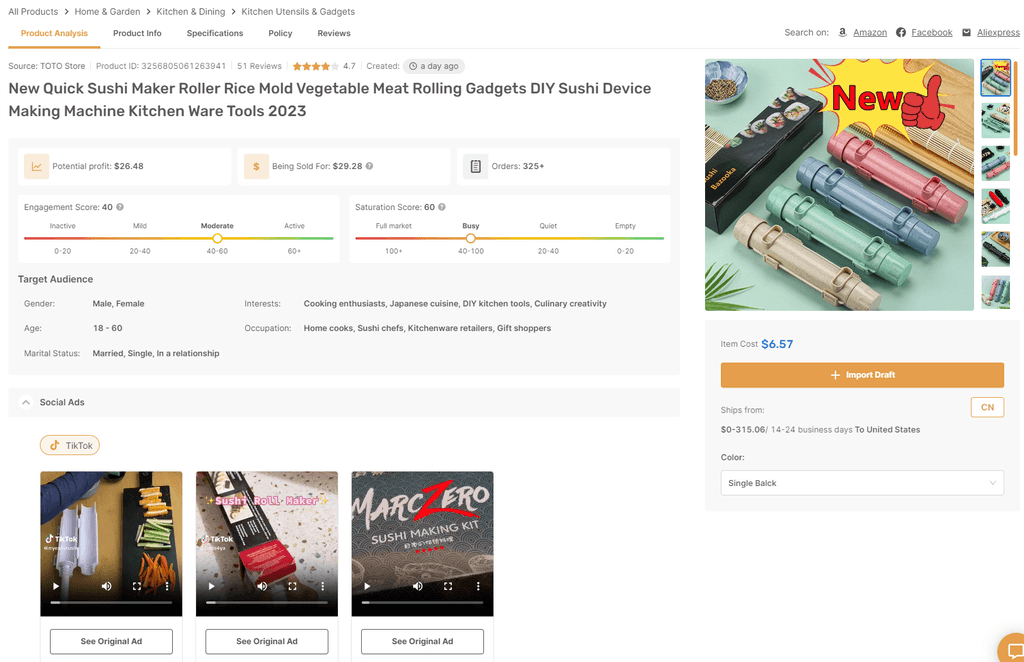
Task: Select the third product thumbnail
Action: pyautogui.click(x=995, y=163)
